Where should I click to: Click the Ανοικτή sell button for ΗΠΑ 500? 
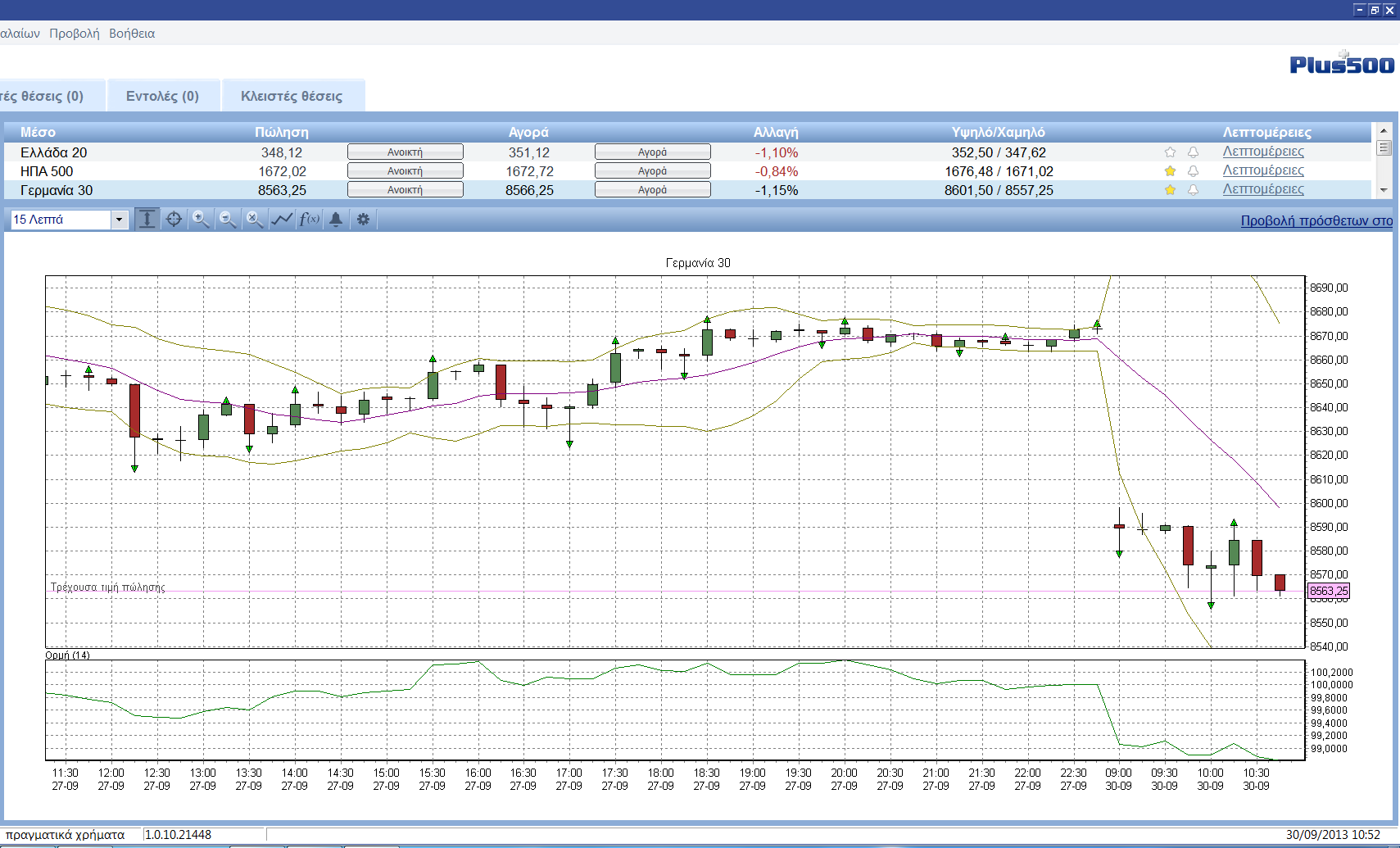point(406,171)
